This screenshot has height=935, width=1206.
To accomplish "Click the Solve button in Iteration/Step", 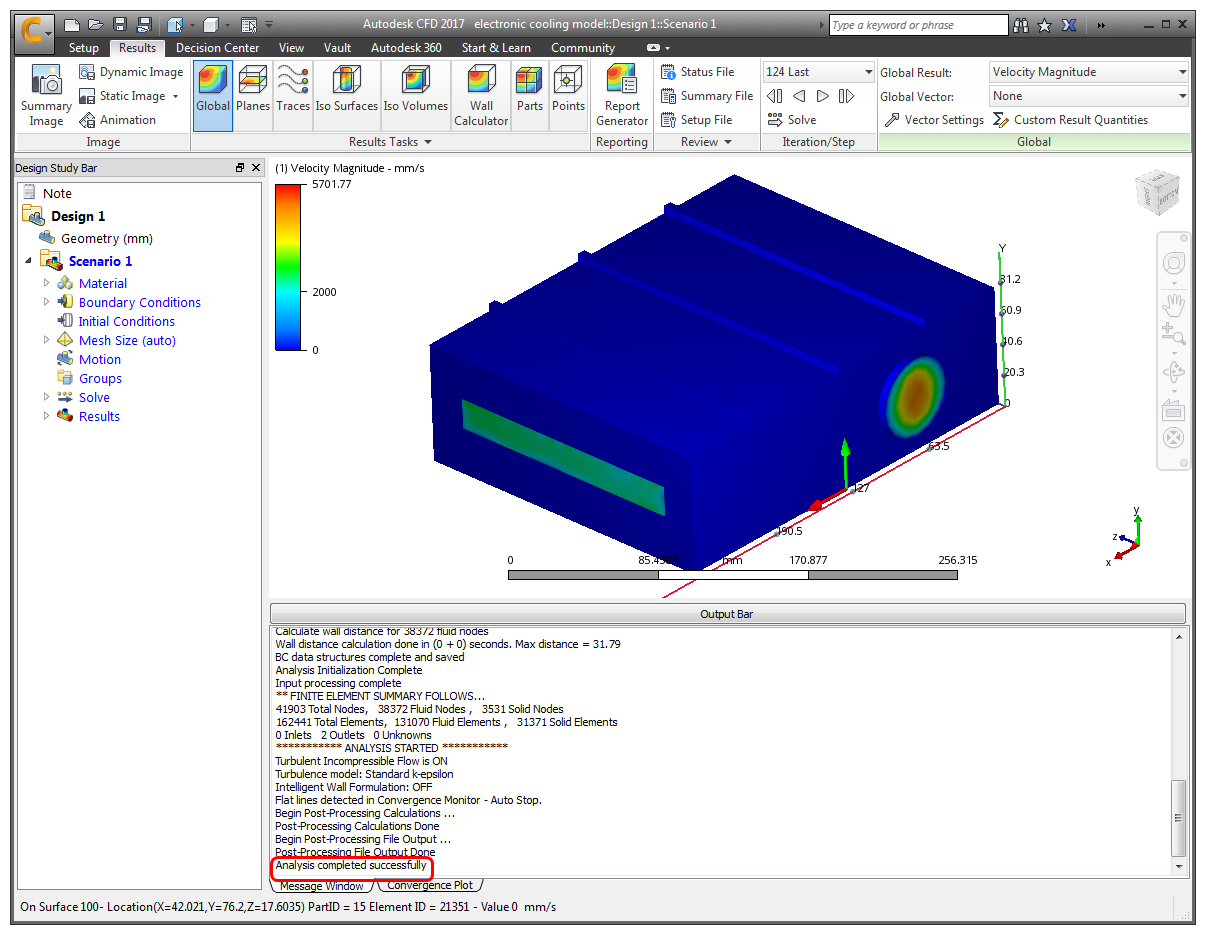I will pos(791,120).
